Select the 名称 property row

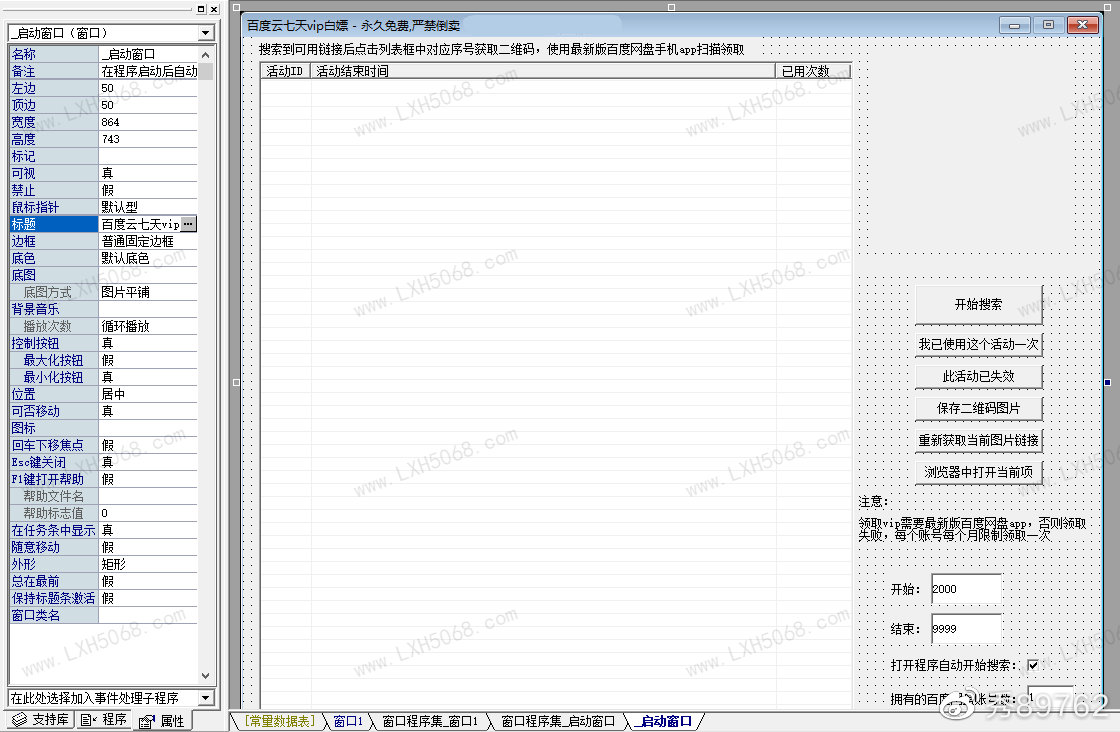(104, 54)
